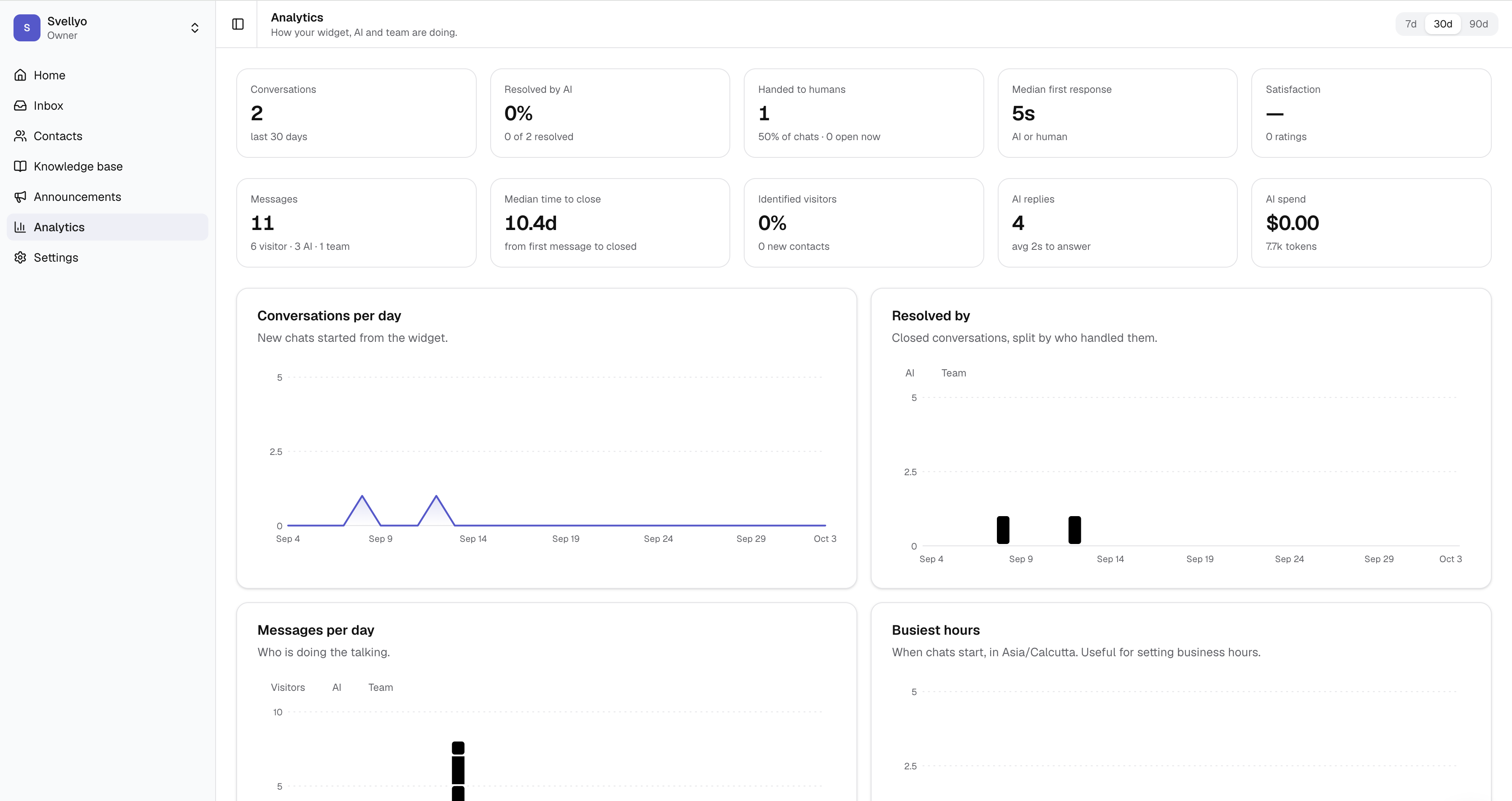The height and width of the screenshot is (801, 1512).
Task: Toggle the Team legend in Resolved by
Action: click(x=953, y=373)
